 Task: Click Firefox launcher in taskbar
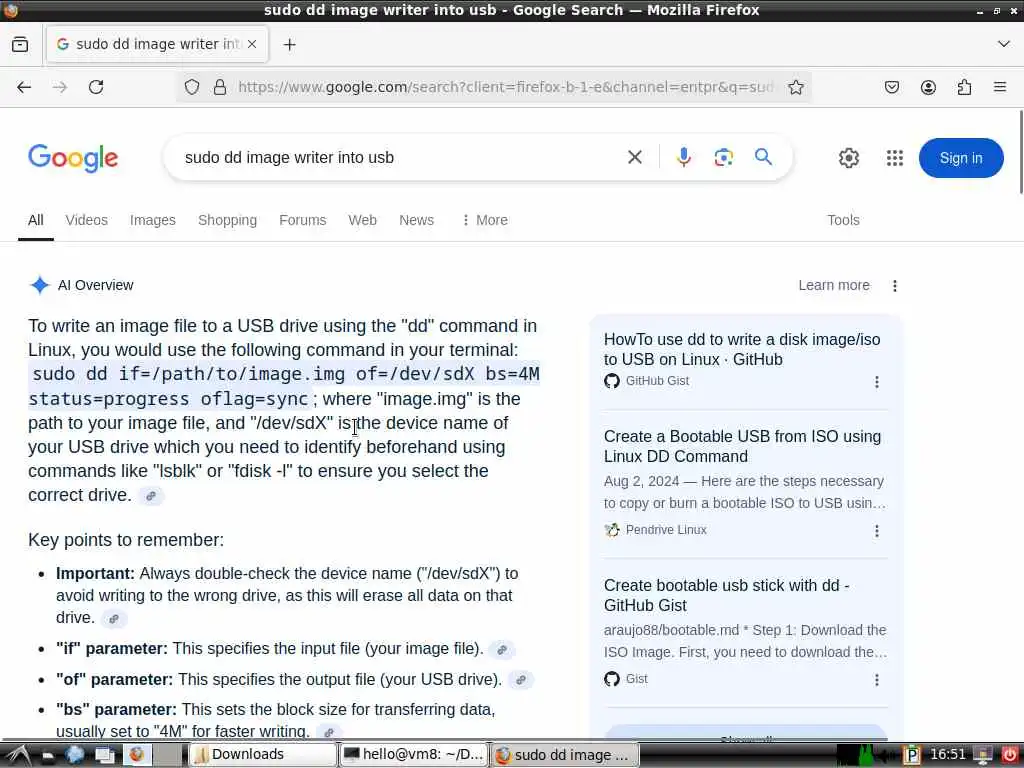[x=136, y=755]
